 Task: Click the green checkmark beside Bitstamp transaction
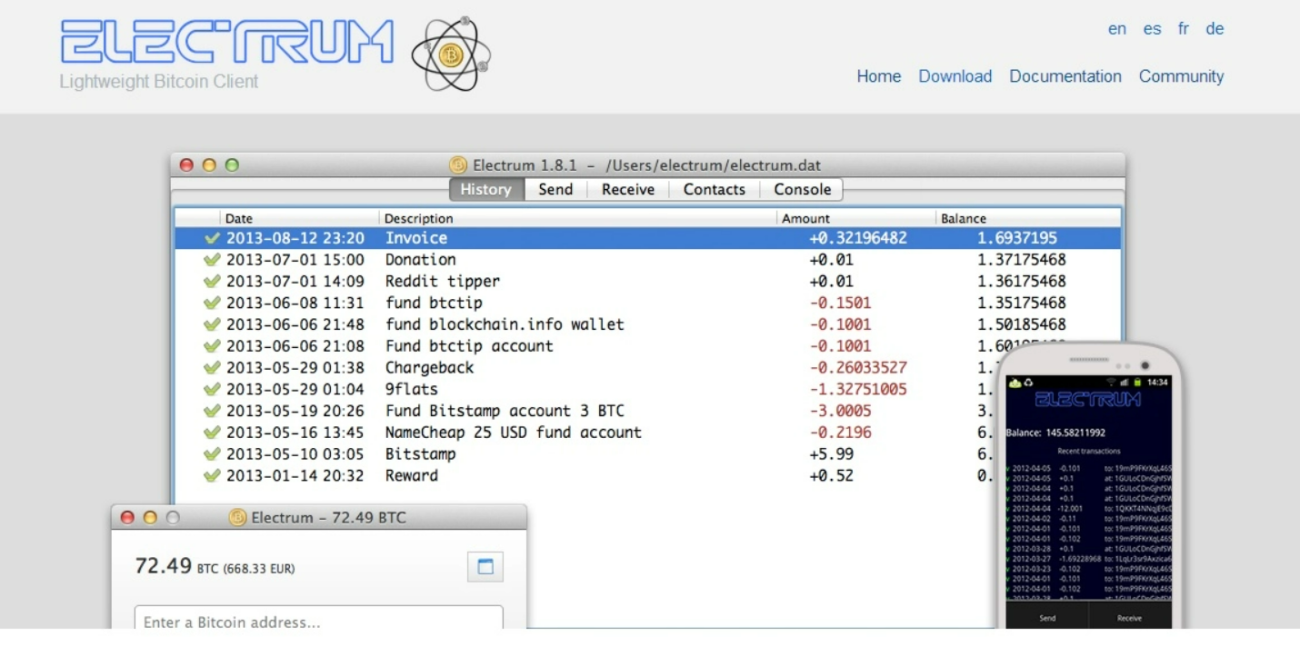click(x=211, y=454)
